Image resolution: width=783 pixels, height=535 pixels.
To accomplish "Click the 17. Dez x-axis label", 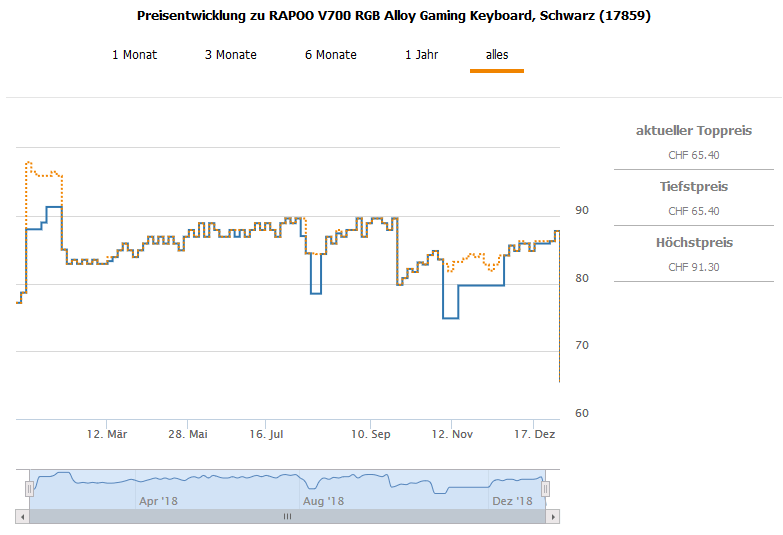I will coord(534,434).
